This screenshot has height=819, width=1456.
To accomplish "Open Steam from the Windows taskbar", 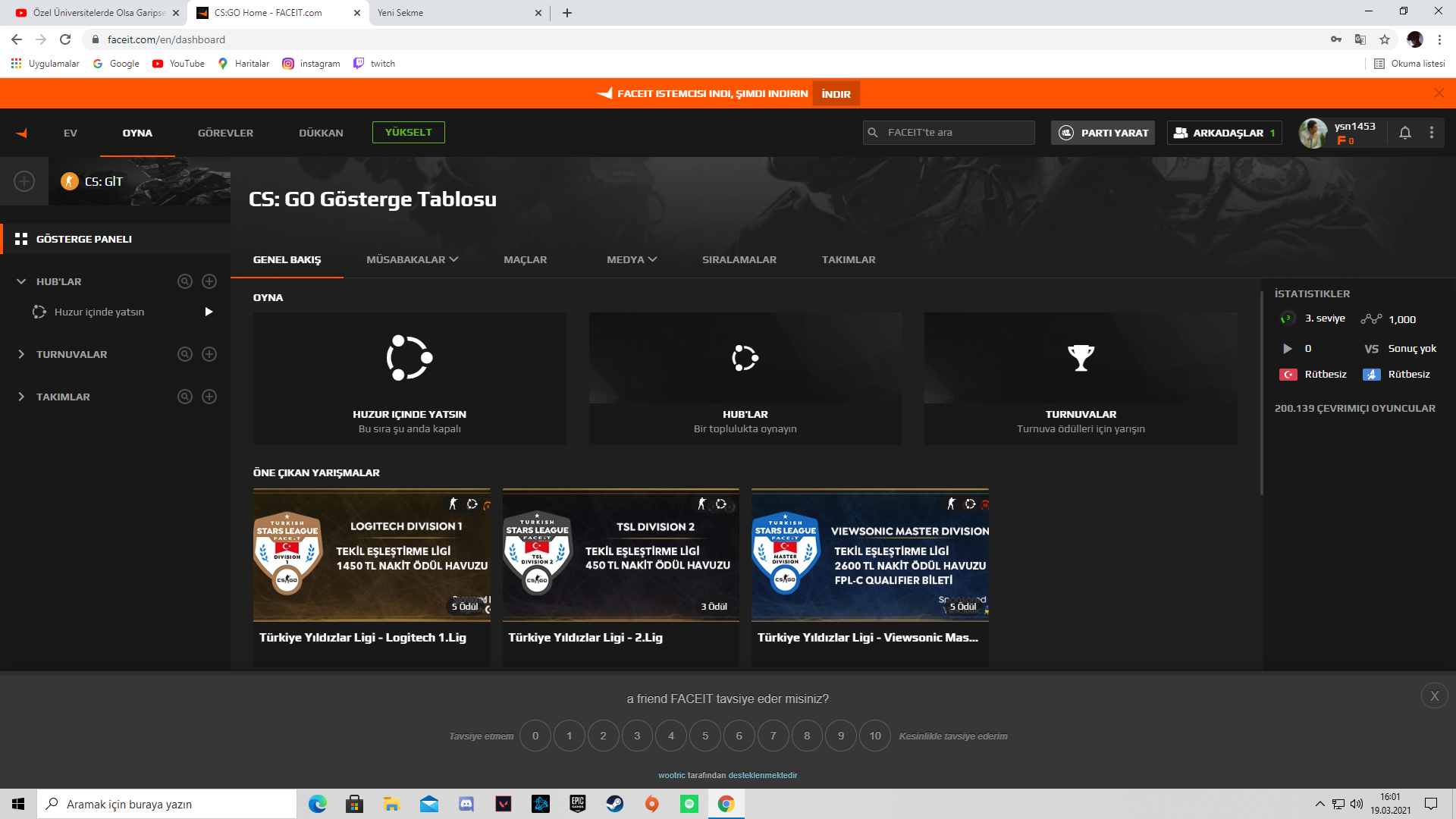I will point(615,804).
